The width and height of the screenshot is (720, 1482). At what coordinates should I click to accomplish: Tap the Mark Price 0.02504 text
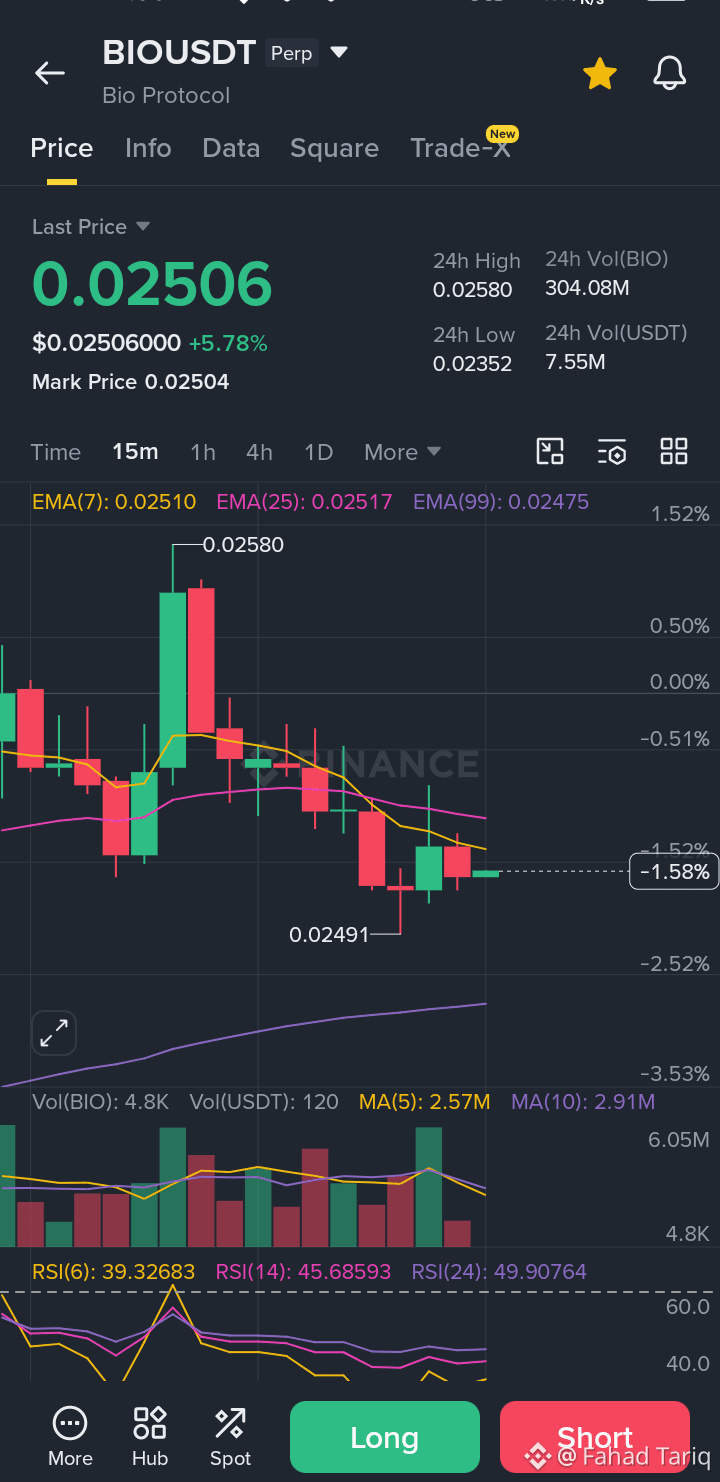tap(130, 382)
